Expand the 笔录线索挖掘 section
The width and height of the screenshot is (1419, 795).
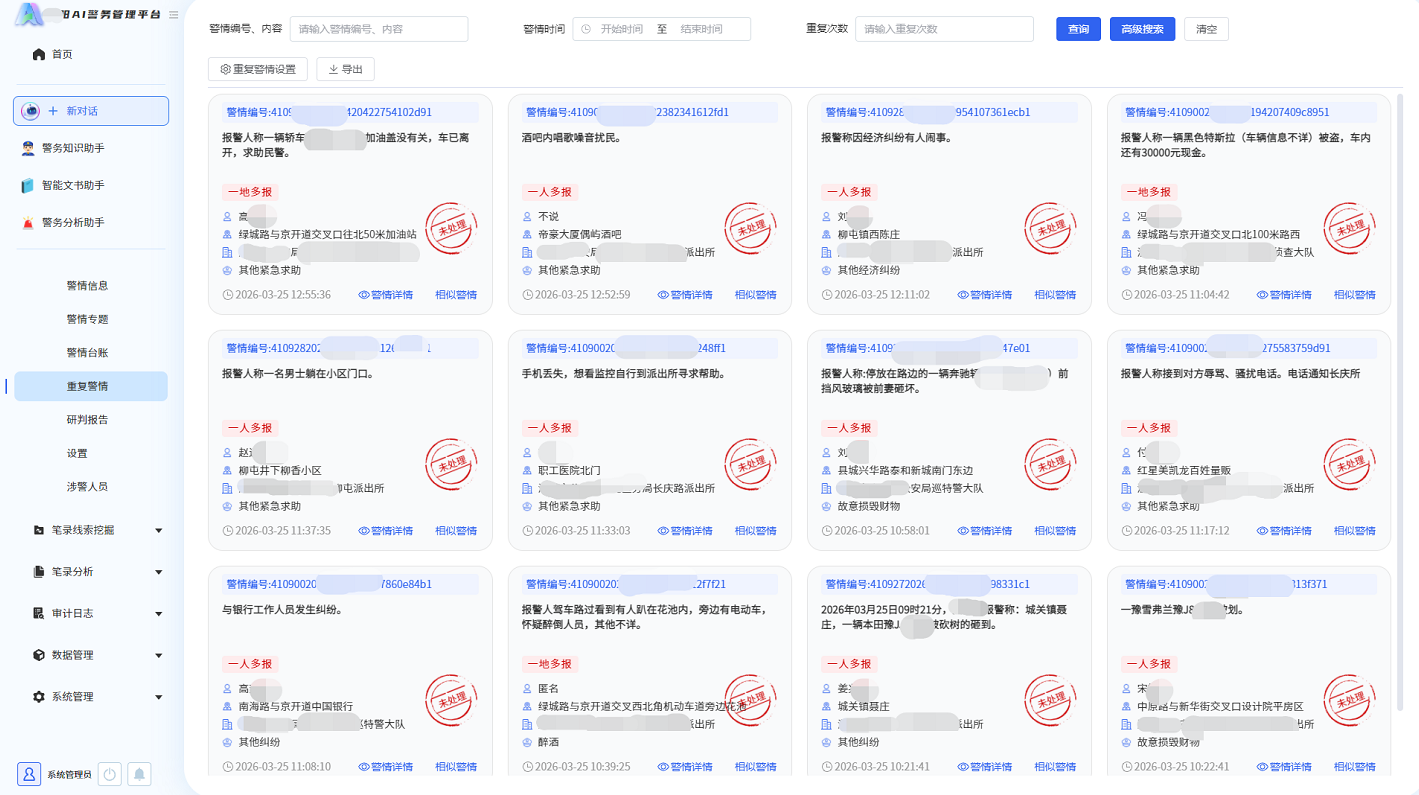[x=85, y=530]
